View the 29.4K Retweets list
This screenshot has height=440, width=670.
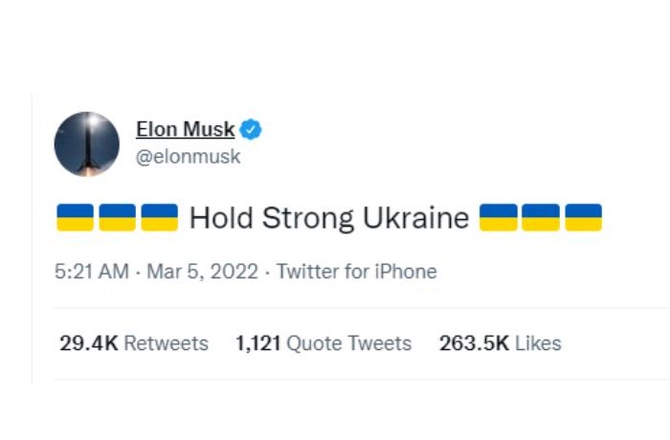pos(134,343)
